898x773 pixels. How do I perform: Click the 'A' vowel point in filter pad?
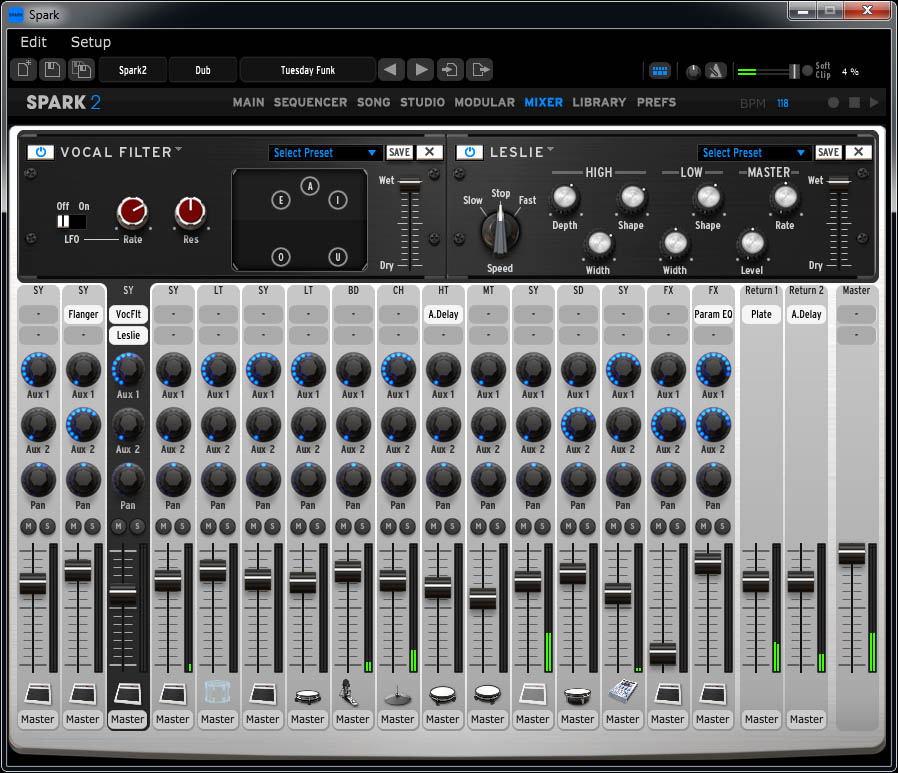310,186
